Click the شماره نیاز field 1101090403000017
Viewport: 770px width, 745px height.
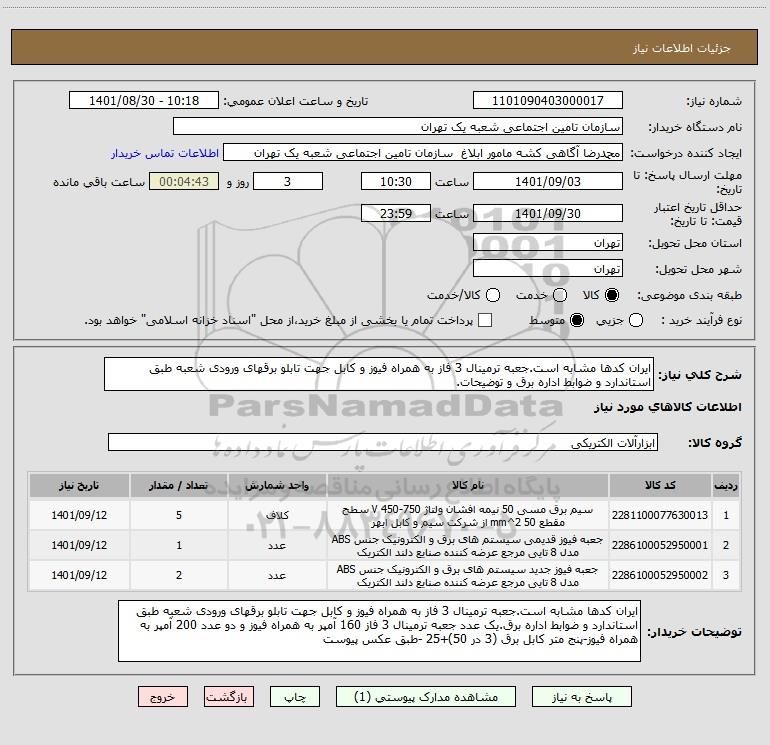click(x=548, y=100)
